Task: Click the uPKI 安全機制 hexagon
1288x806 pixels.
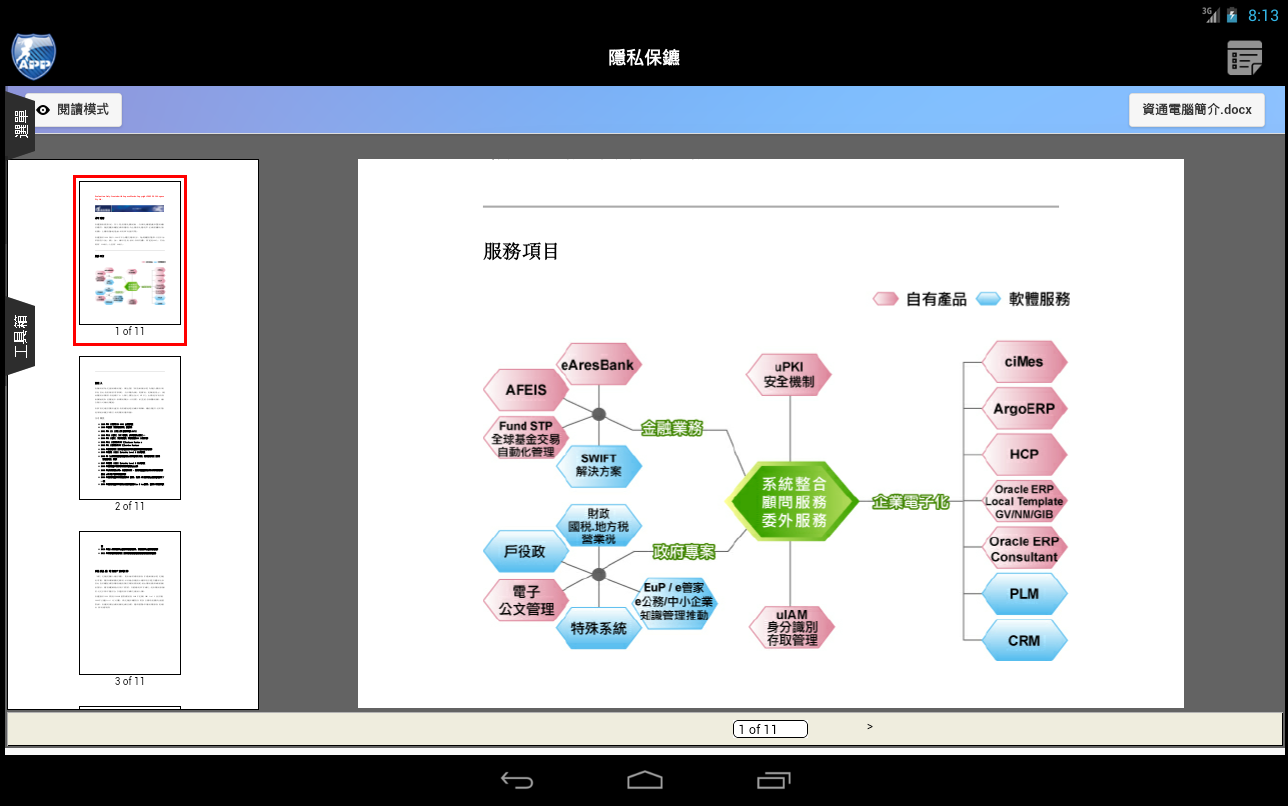Action: point(790,375)
